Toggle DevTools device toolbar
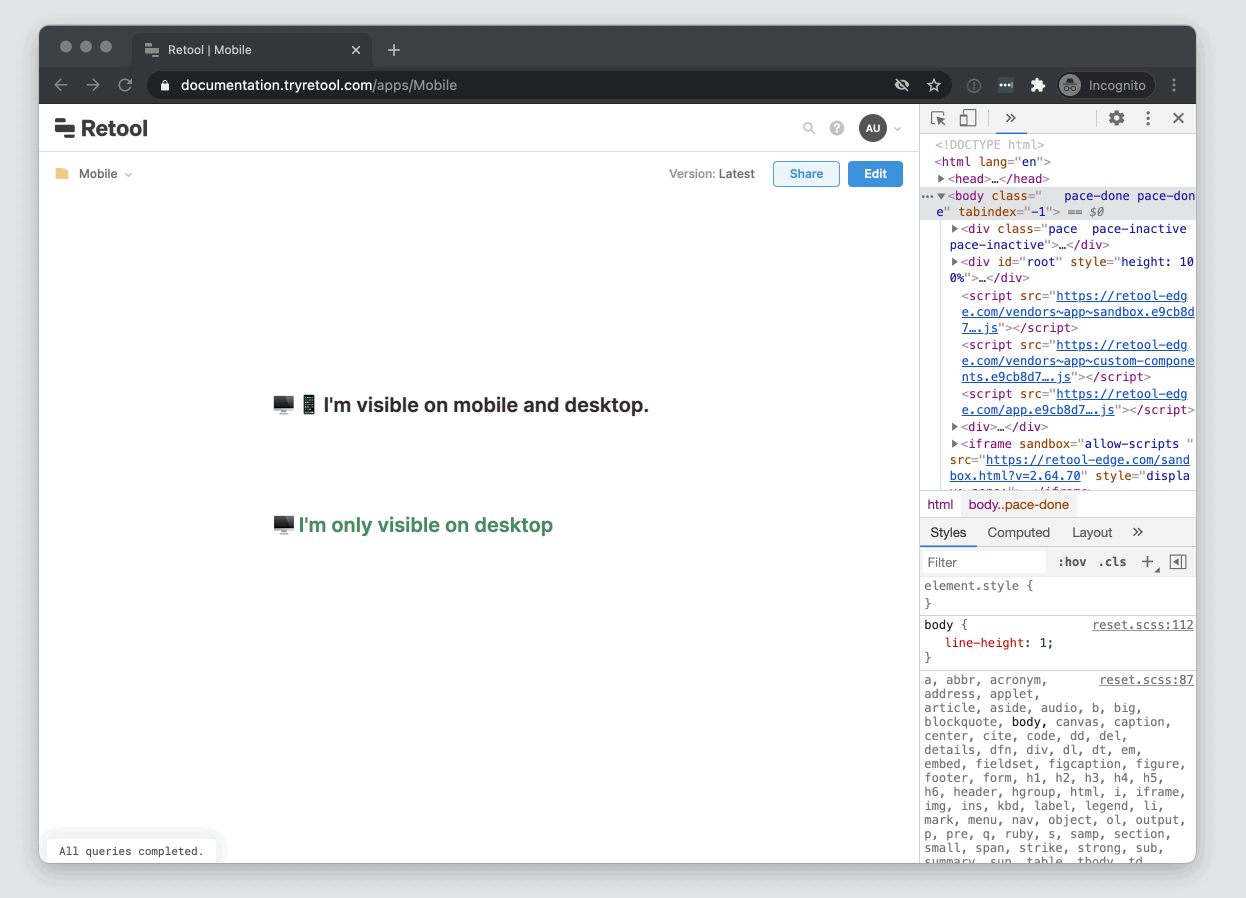Screen dimensions: 1246x898 tap(967, 118)
